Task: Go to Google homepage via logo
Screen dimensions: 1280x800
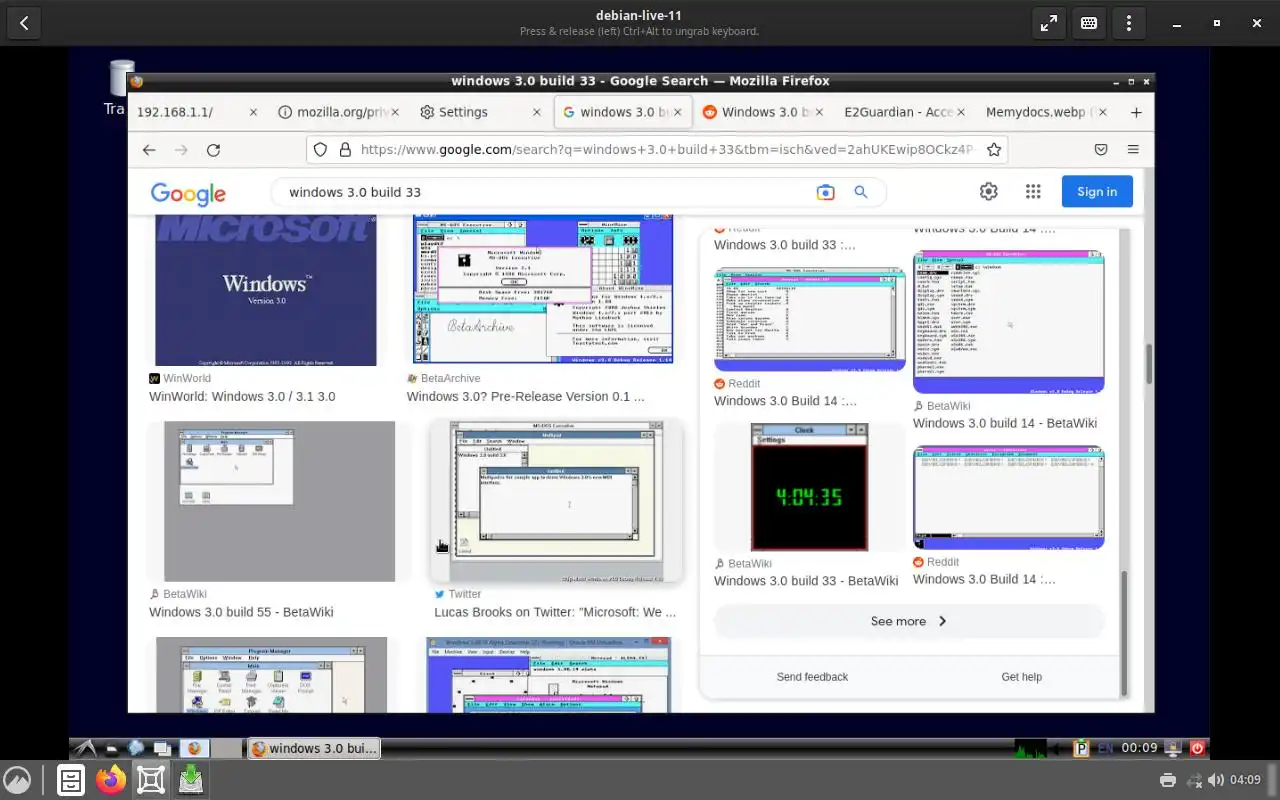Action: click(188, 193)
